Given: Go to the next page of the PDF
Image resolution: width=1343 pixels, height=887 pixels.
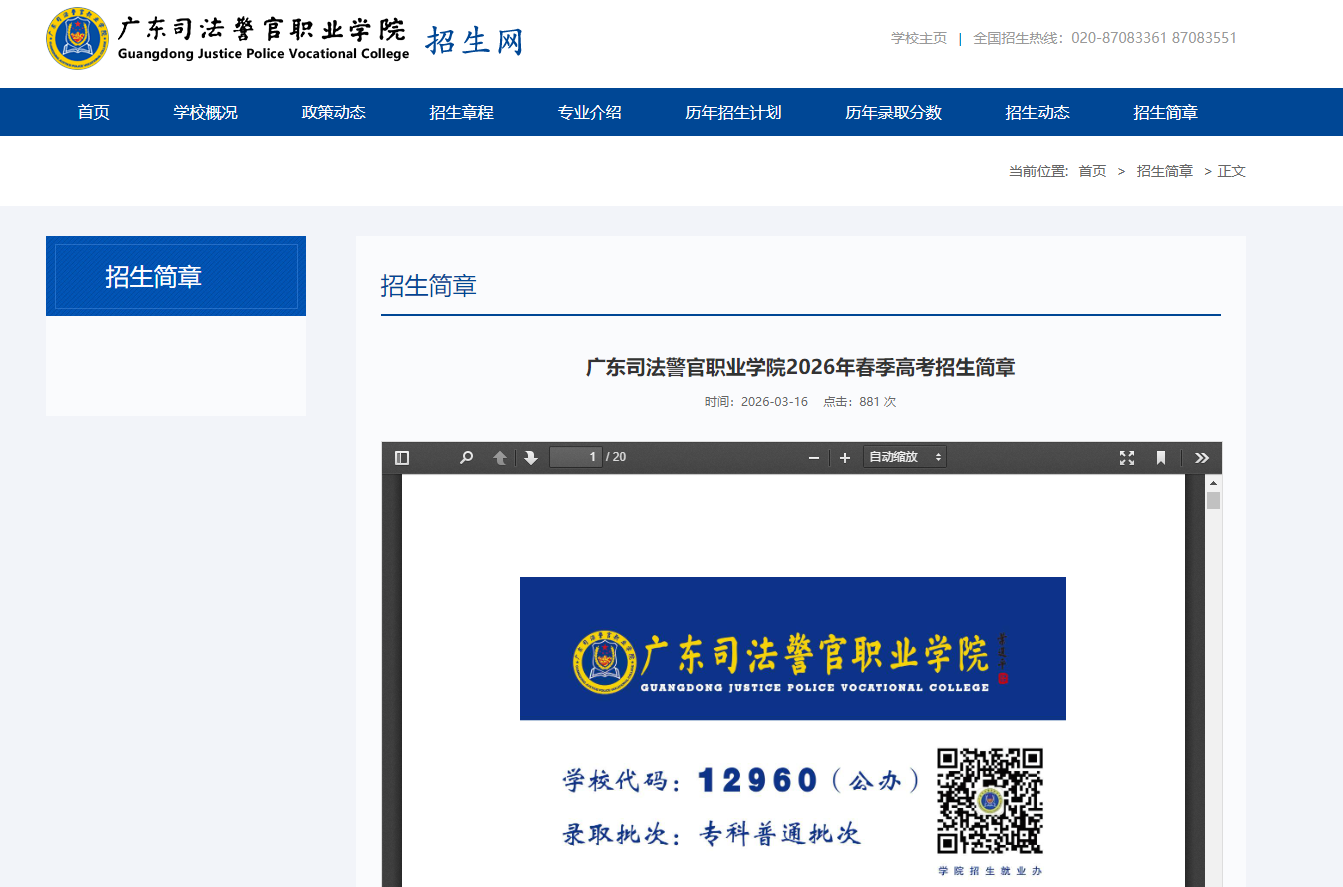Looking at the screenshot, I should click(x=530, y=457).
